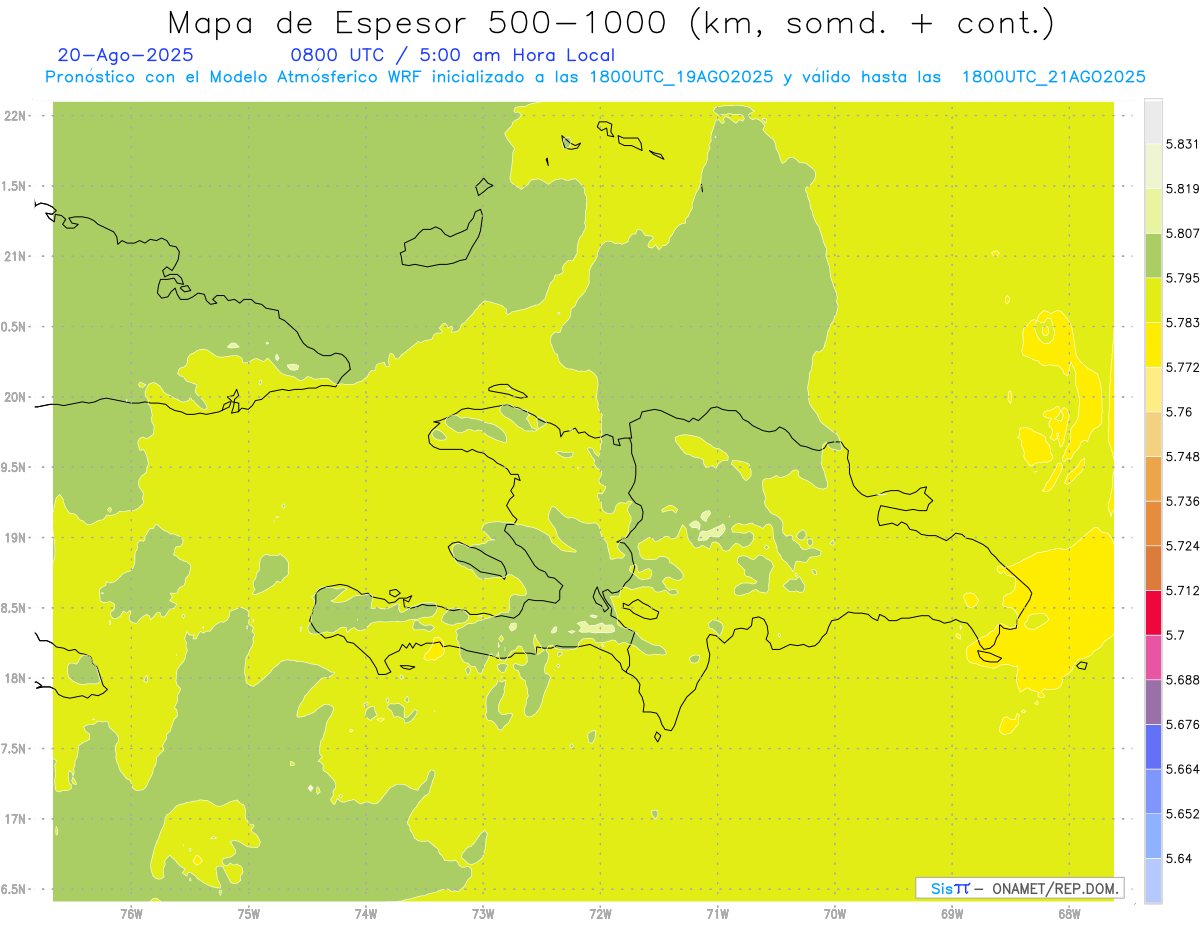Click the 18N latitude axis label
Image resolution: width=1200 pixels, height=927 pixels.
click(15, 679)
